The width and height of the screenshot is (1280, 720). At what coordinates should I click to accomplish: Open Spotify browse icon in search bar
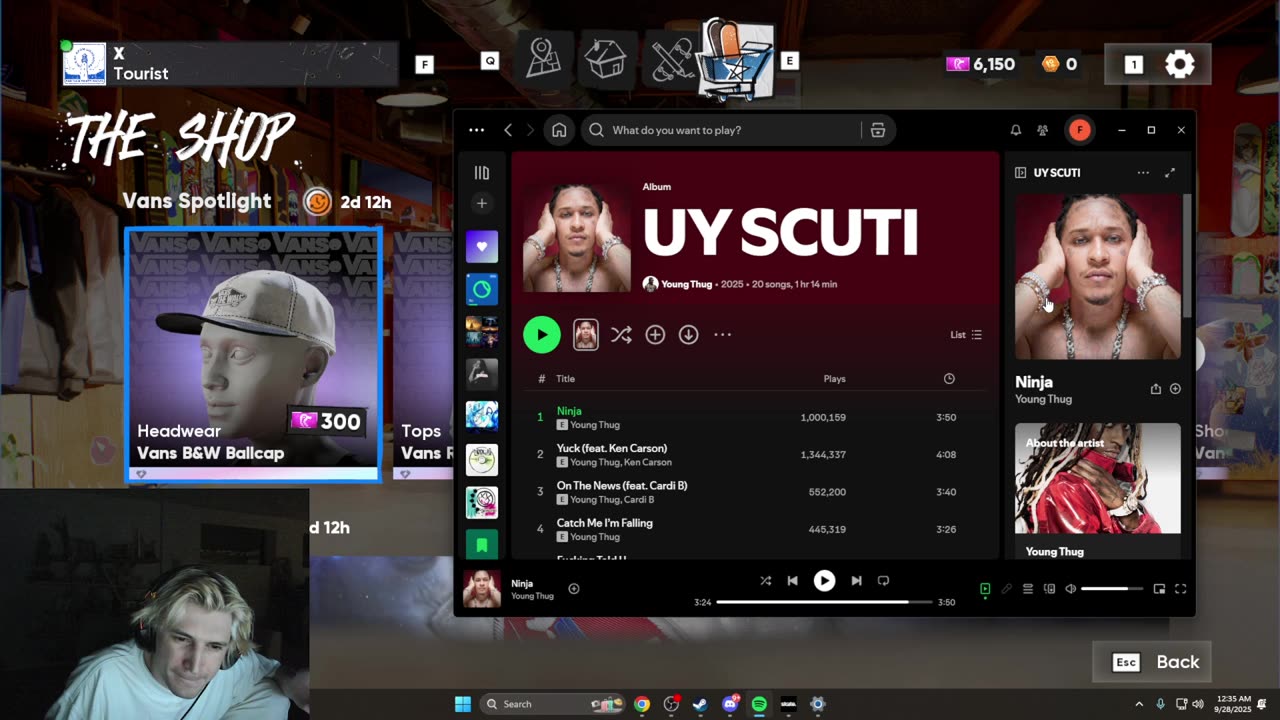(878, 130)
